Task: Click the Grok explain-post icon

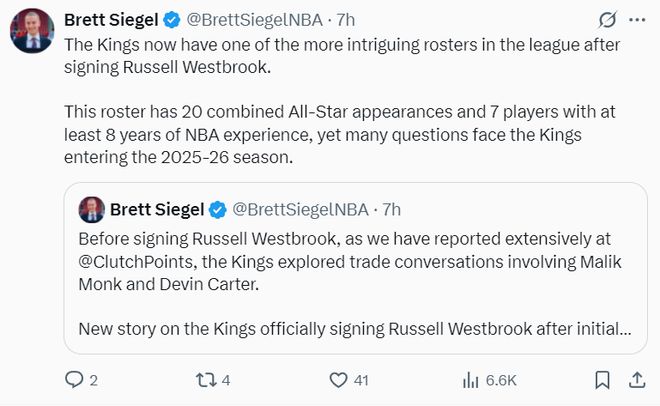Action: pyautogui.click(x=606, y=20)
